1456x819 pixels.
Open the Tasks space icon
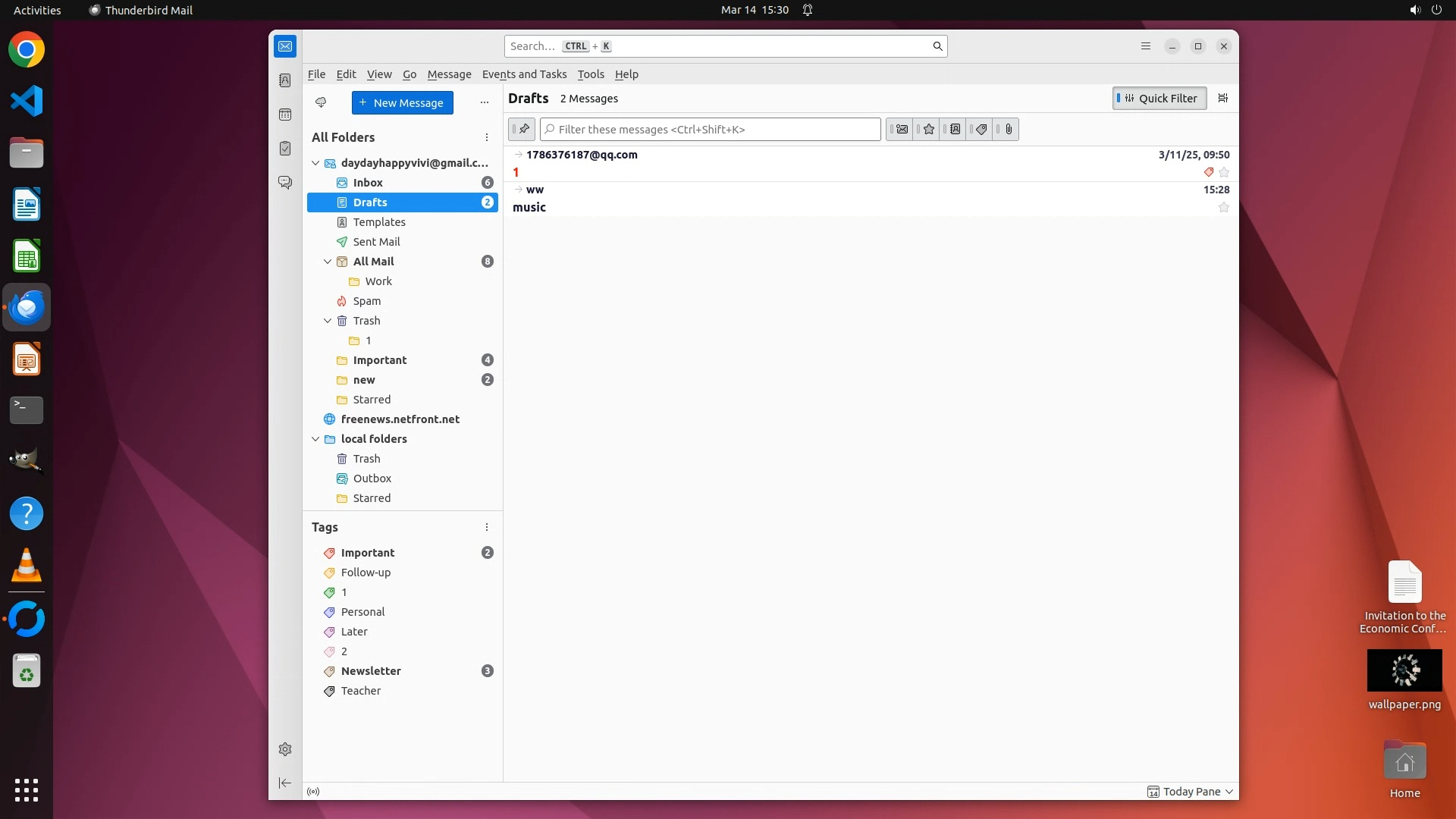[285, 149]
